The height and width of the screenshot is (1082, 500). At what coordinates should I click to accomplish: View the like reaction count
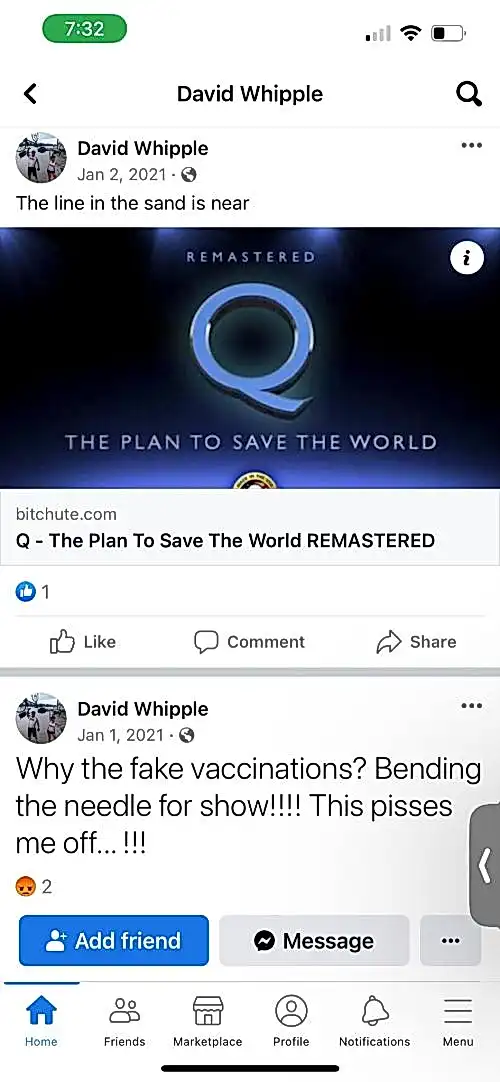33,592
